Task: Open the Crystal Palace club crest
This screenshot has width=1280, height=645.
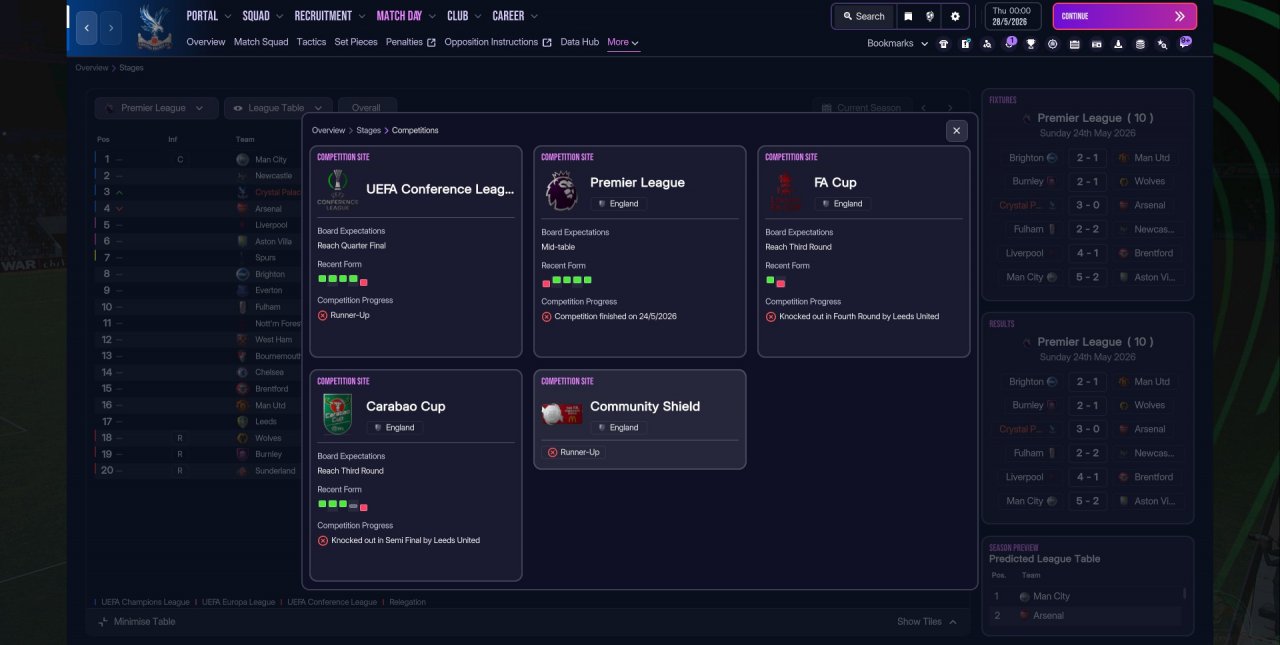Action: point(154,27)
